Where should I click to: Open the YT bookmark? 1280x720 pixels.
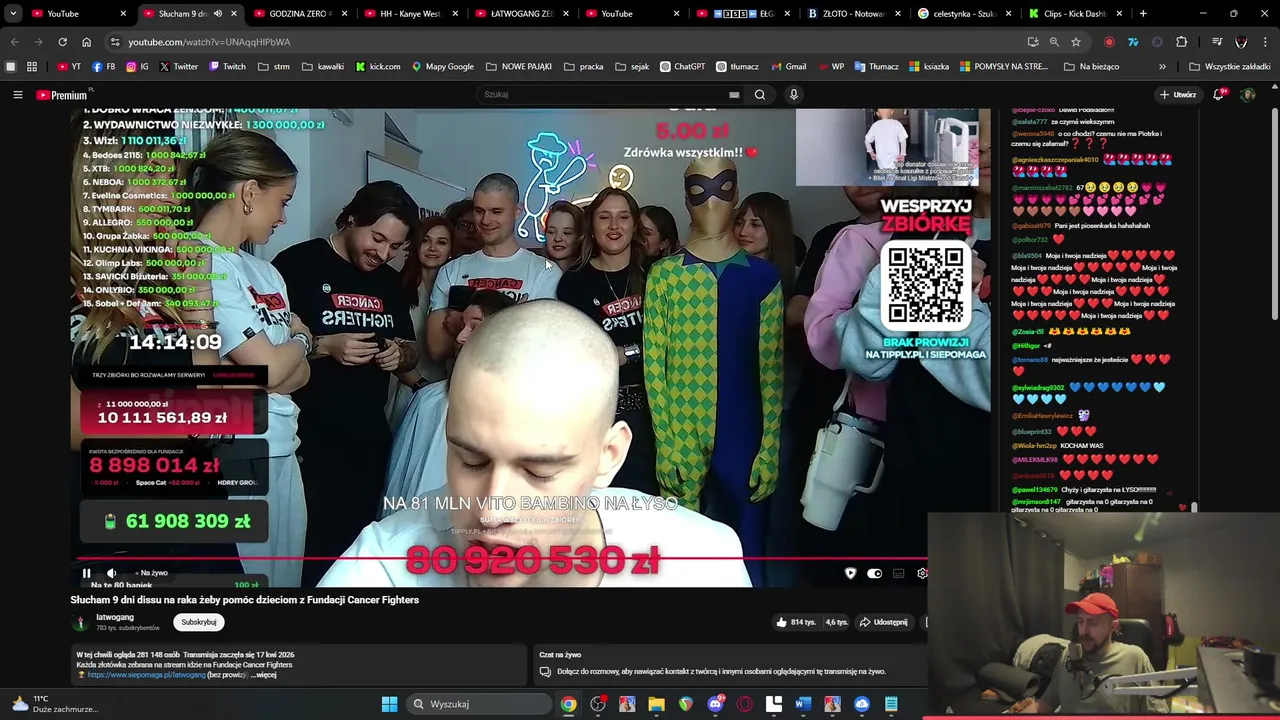69,67
